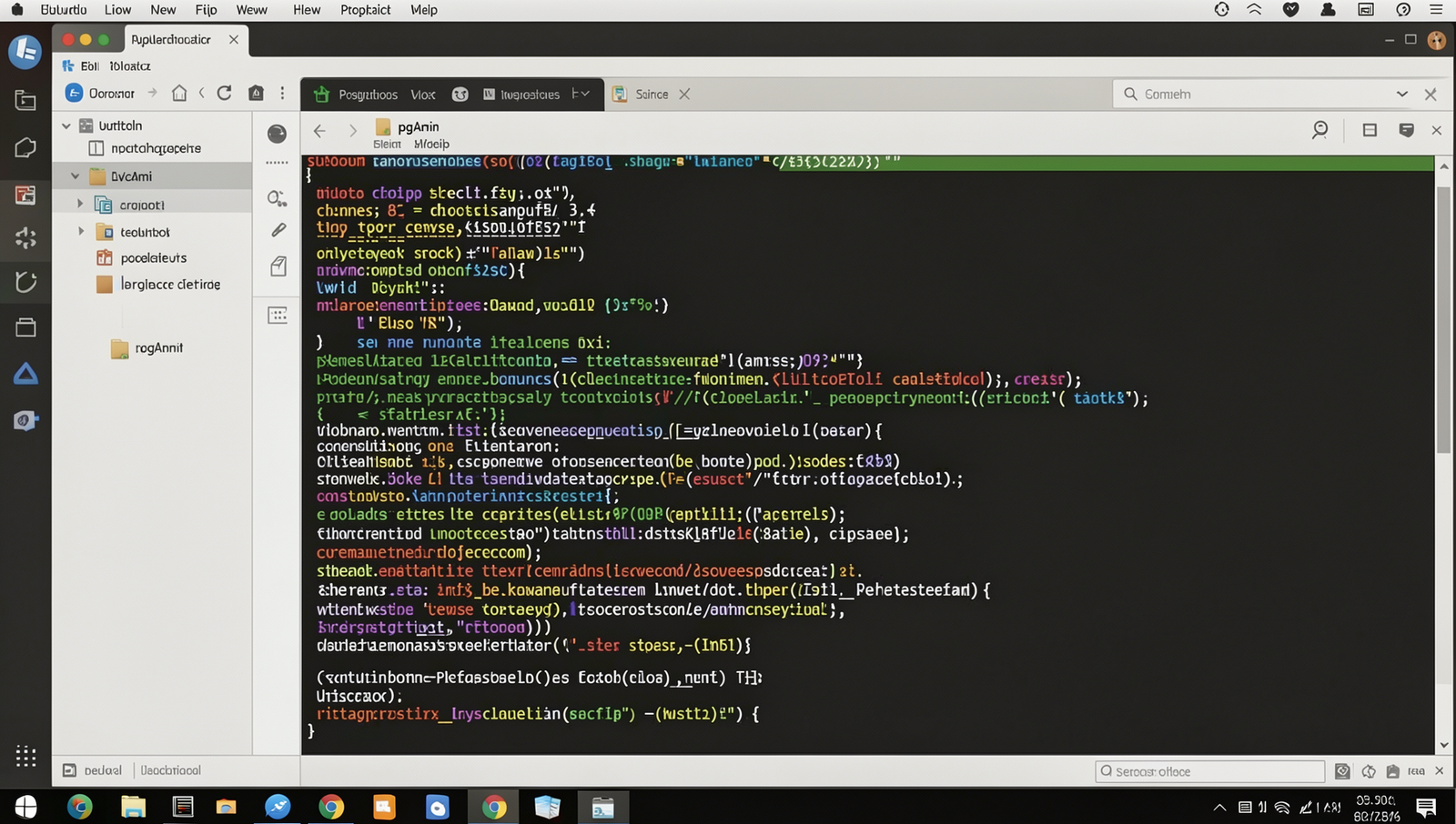Open the notification center in the taskbar
This screenshot has height=824, width=1456.
(x=1426, y=807)
